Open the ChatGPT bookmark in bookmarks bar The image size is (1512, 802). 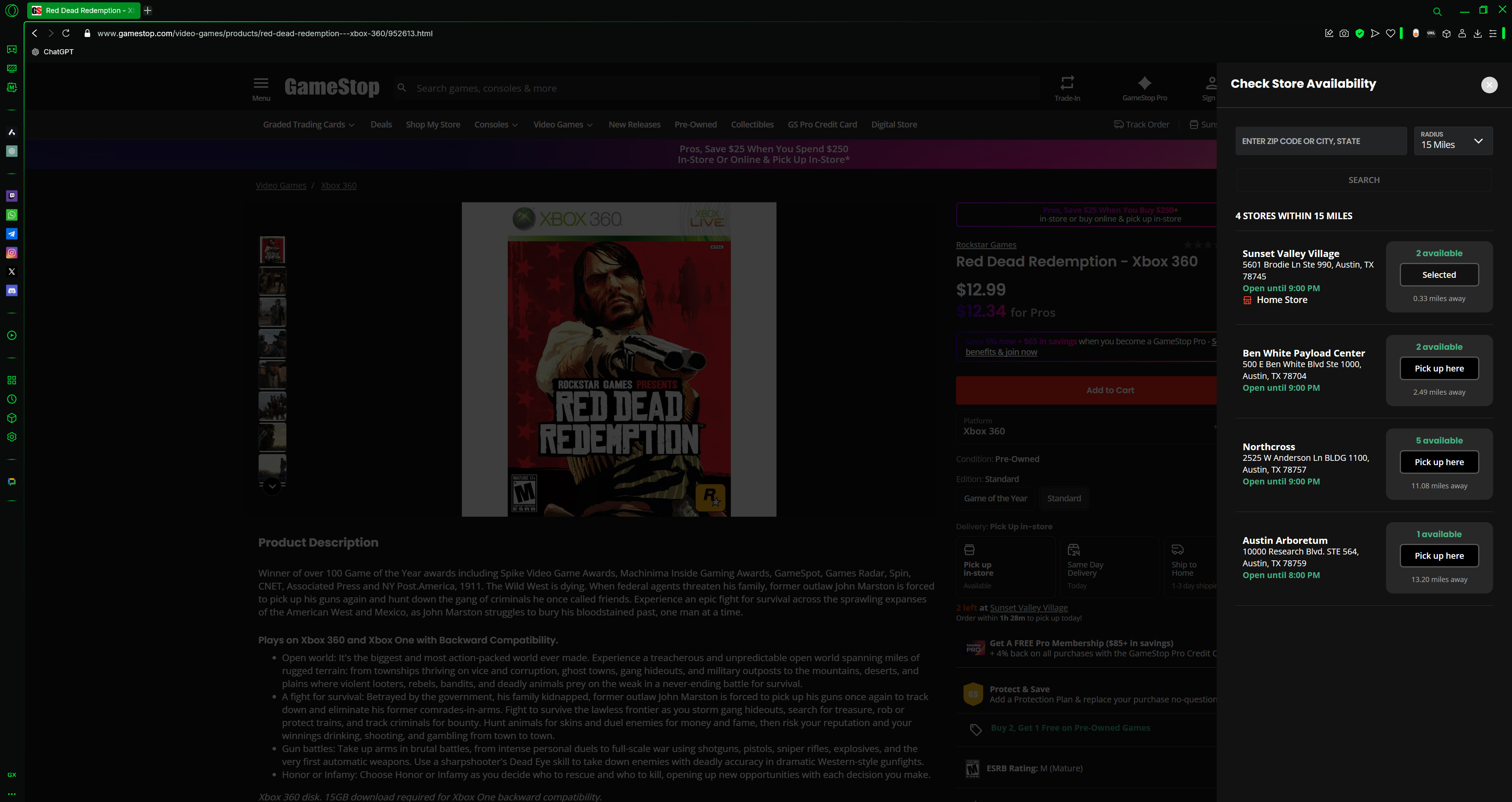53,52
